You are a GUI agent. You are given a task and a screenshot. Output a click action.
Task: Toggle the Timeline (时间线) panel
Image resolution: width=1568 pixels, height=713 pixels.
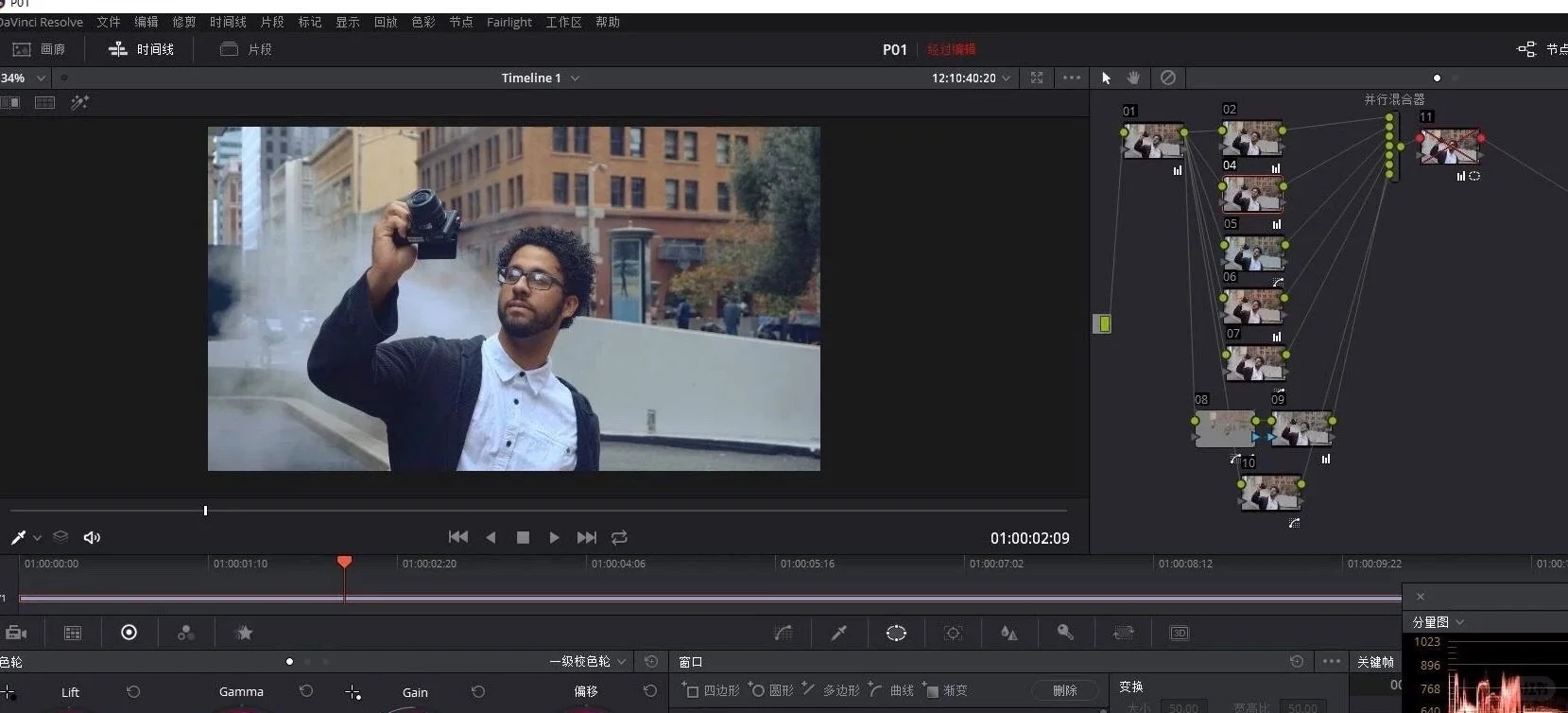(141, 49)
